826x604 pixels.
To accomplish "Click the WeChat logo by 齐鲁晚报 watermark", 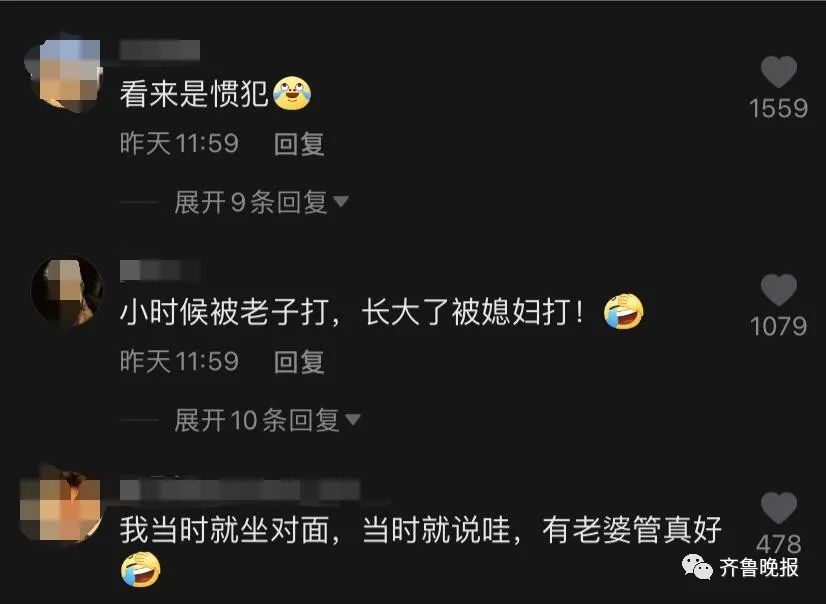I will 697,567.
